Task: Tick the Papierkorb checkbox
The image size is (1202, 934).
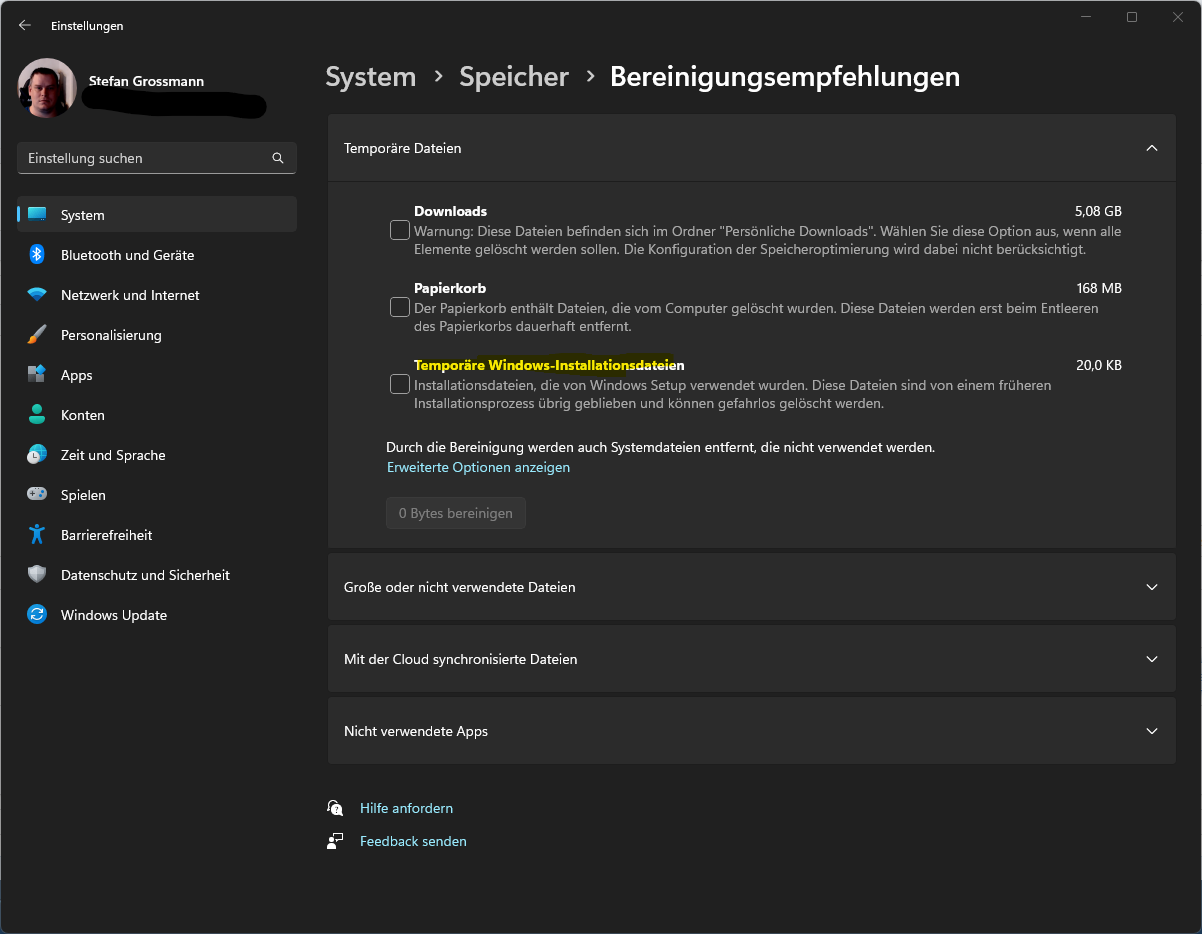Action: tap(400, 307)
